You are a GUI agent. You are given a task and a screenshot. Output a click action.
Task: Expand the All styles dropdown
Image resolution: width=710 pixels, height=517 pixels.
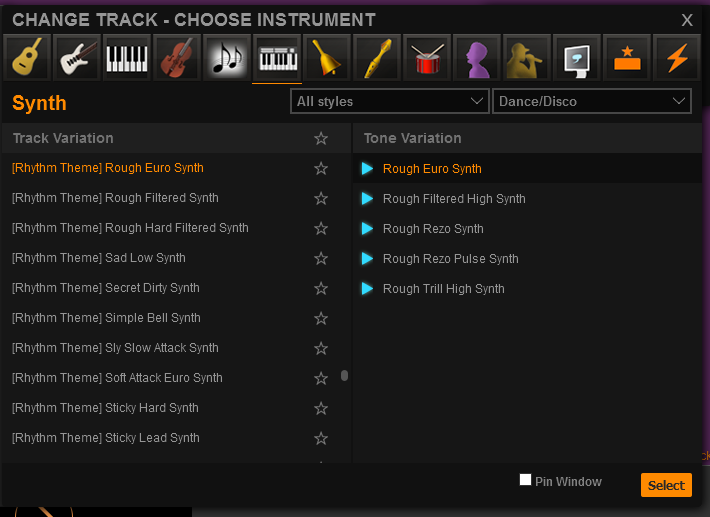coord(389,101)
